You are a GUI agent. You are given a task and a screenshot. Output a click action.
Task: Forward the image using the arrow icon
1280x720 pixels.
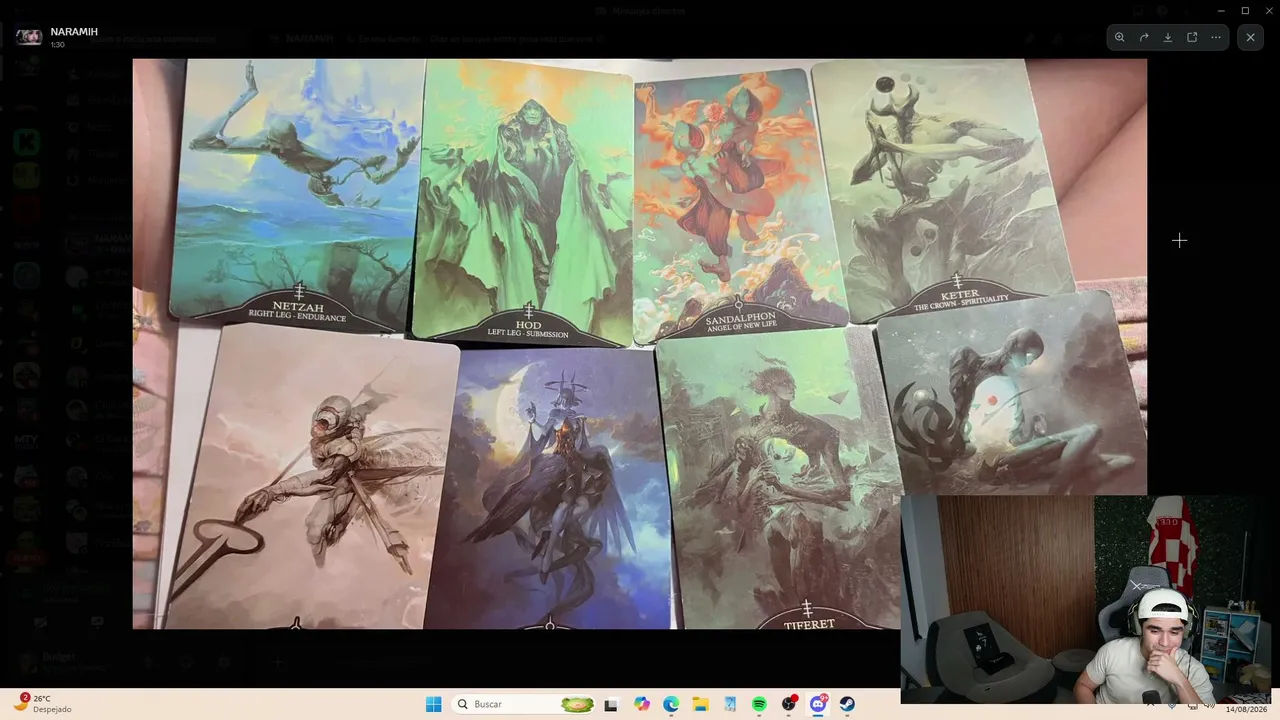[1144, 37]
